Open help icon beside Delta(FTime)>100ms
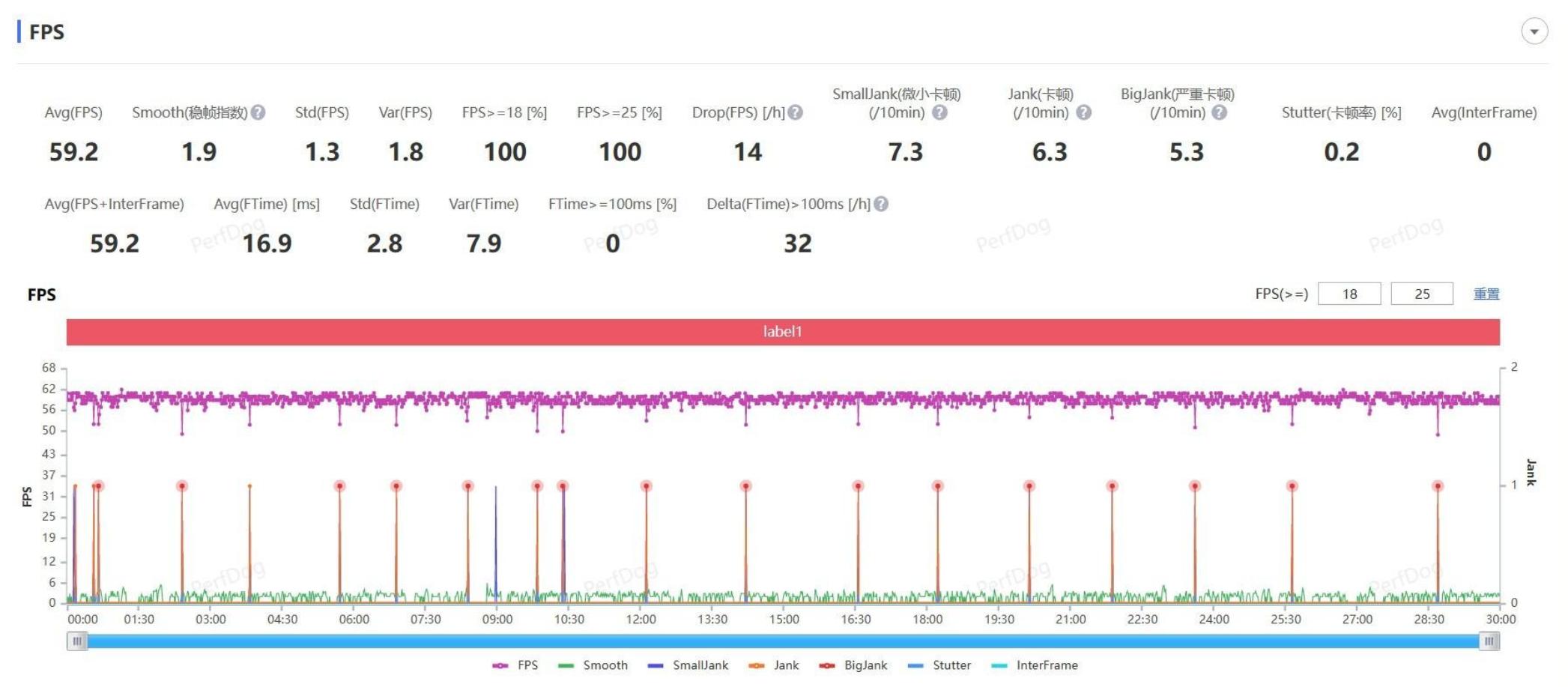 (881, 204)
